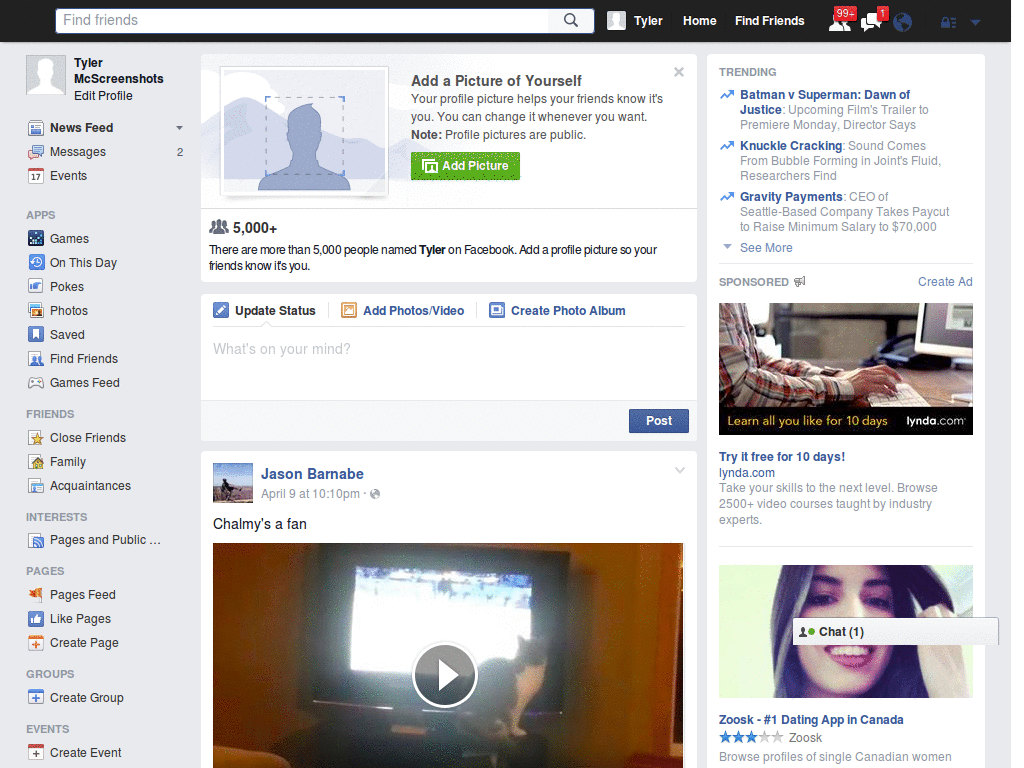Dismiss the Add a Picture card
Screen dimensions: 1024x768
679,72
